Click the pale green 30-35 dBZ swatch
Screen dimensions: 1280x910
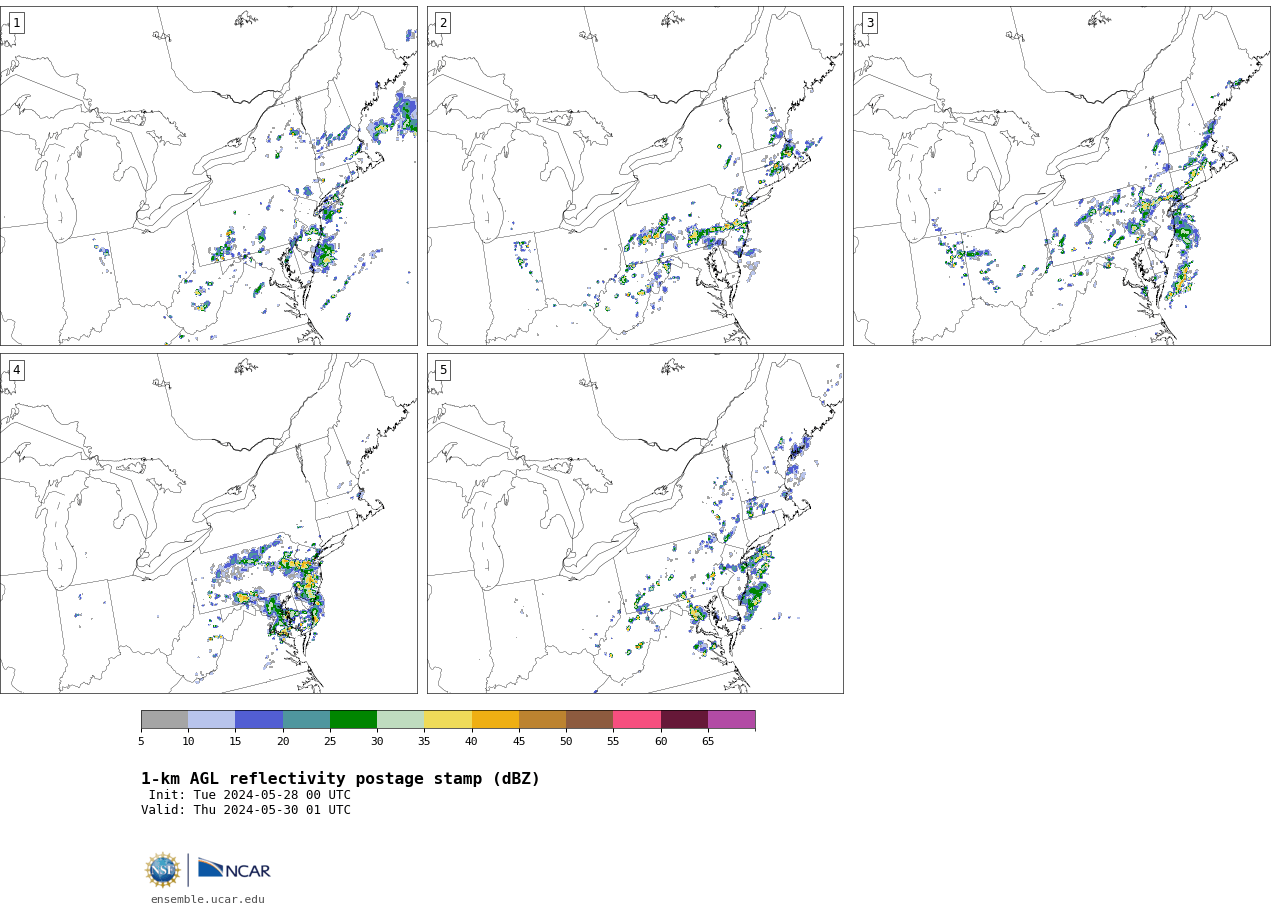400,720
